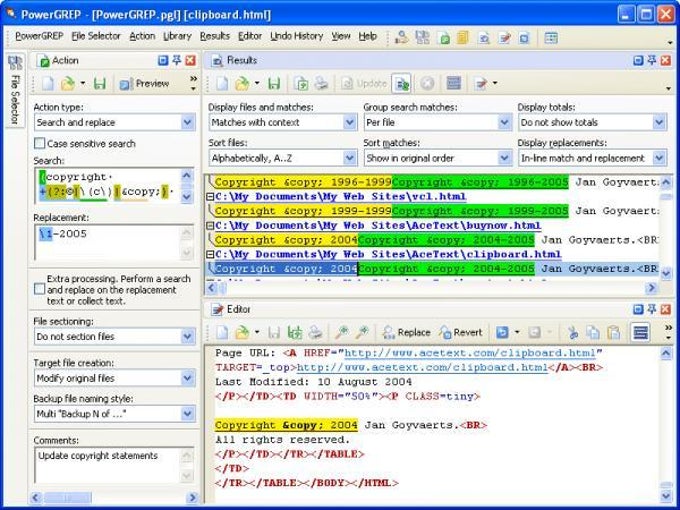The image size is (680, 510).
Task: Click the Paste clipboard icon in Editor
Action: pyautogui.click(x=613, y=333)
